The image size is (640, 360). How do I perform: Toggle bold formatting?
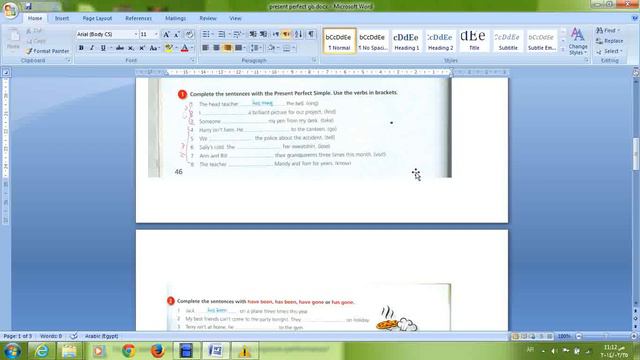tap(81, 48)
